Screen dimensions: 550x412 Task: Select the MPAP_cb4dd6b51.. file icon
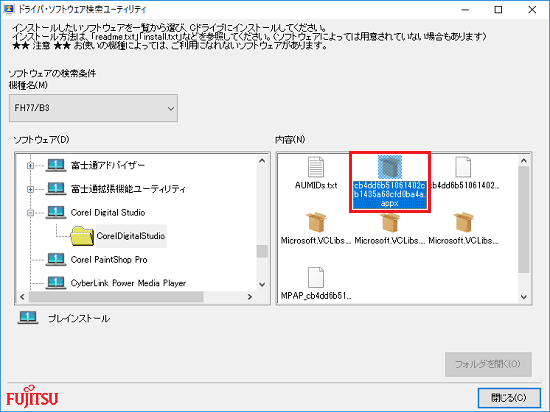[x=316, y=277]
